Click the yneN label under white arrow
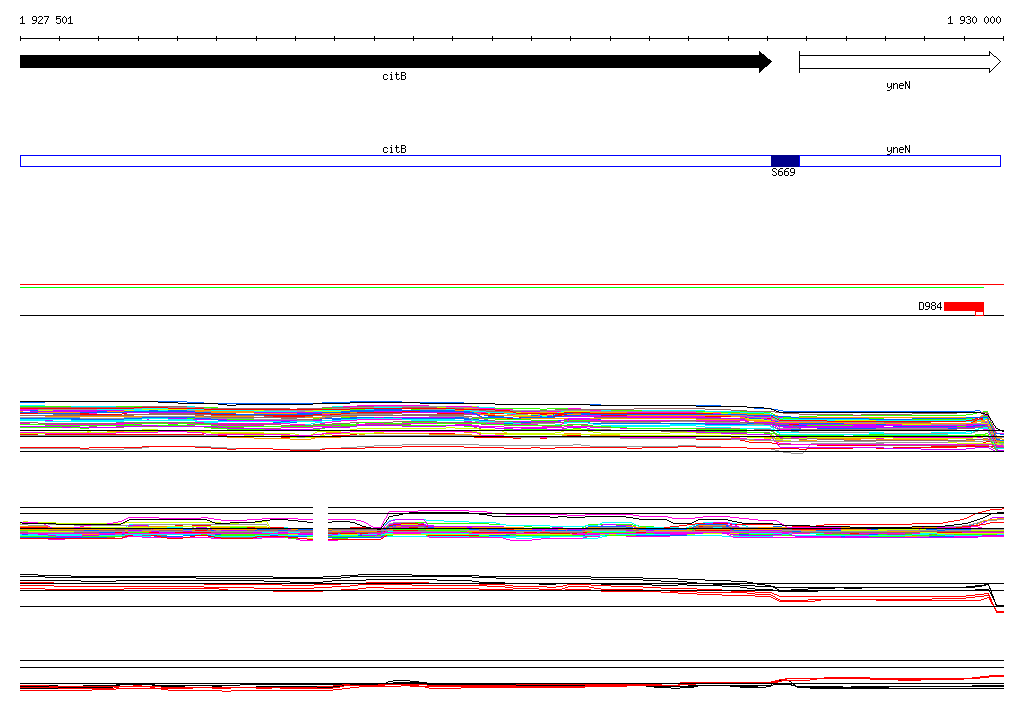Screen dimensions: 1024x714 [899, 86]
